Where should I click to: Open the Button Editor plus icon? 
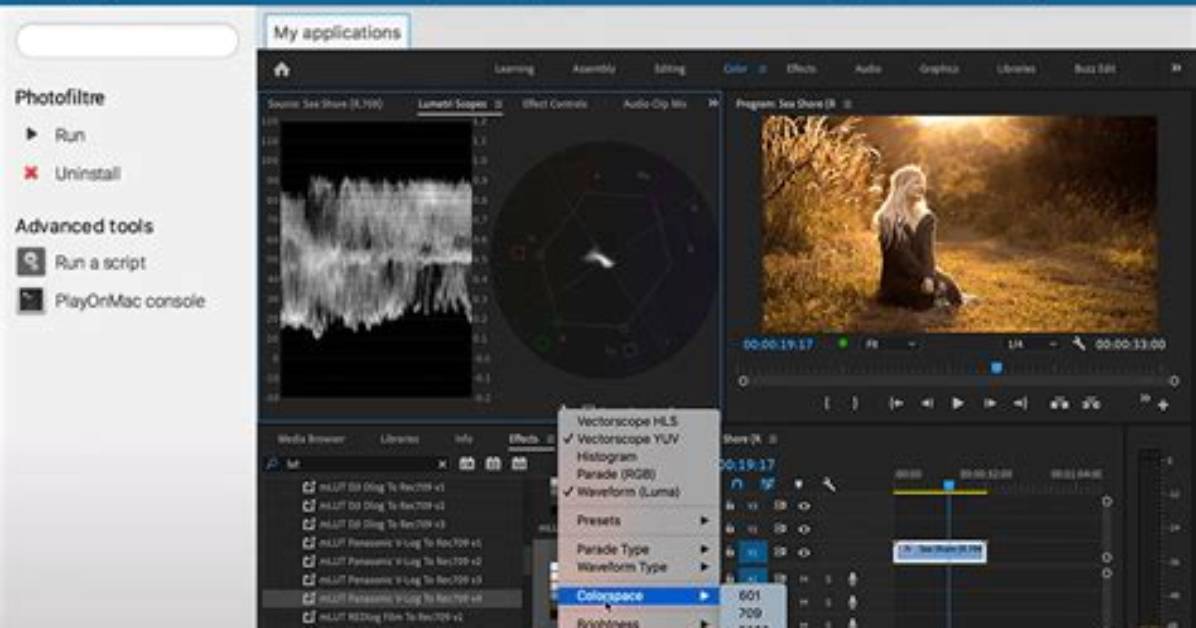pos(1163,405)
